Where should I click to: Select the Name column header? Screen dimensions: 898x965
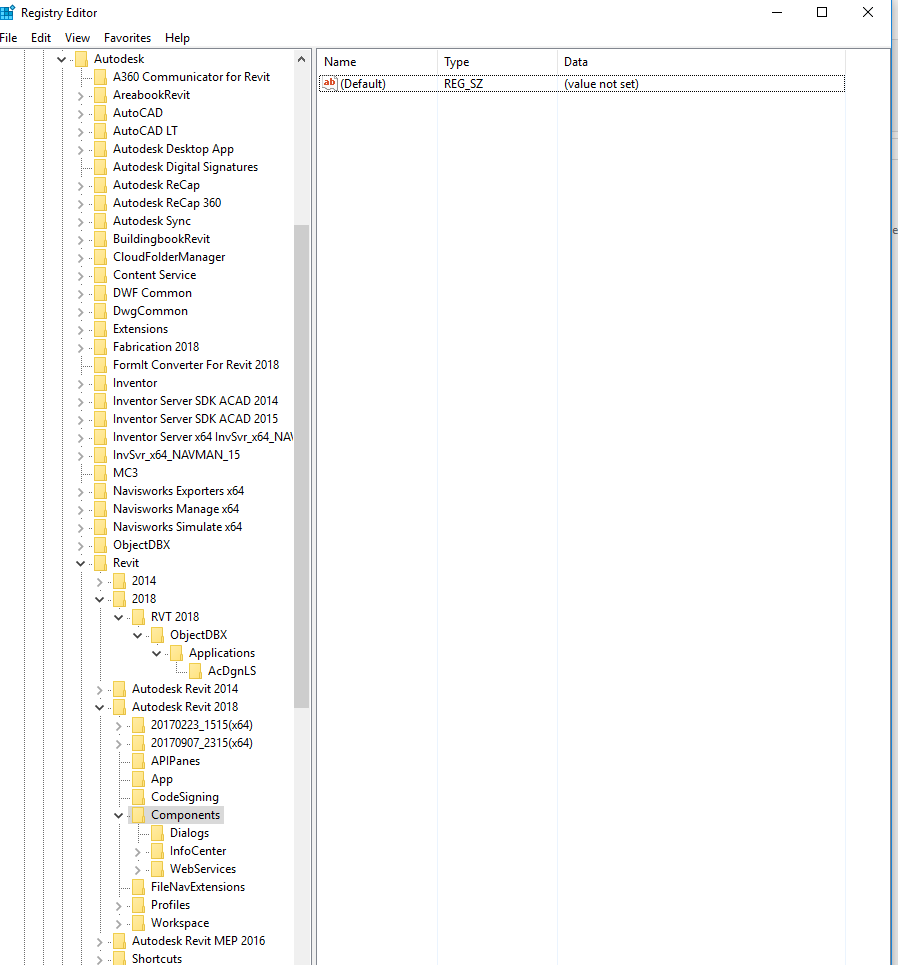pos(377,62)
